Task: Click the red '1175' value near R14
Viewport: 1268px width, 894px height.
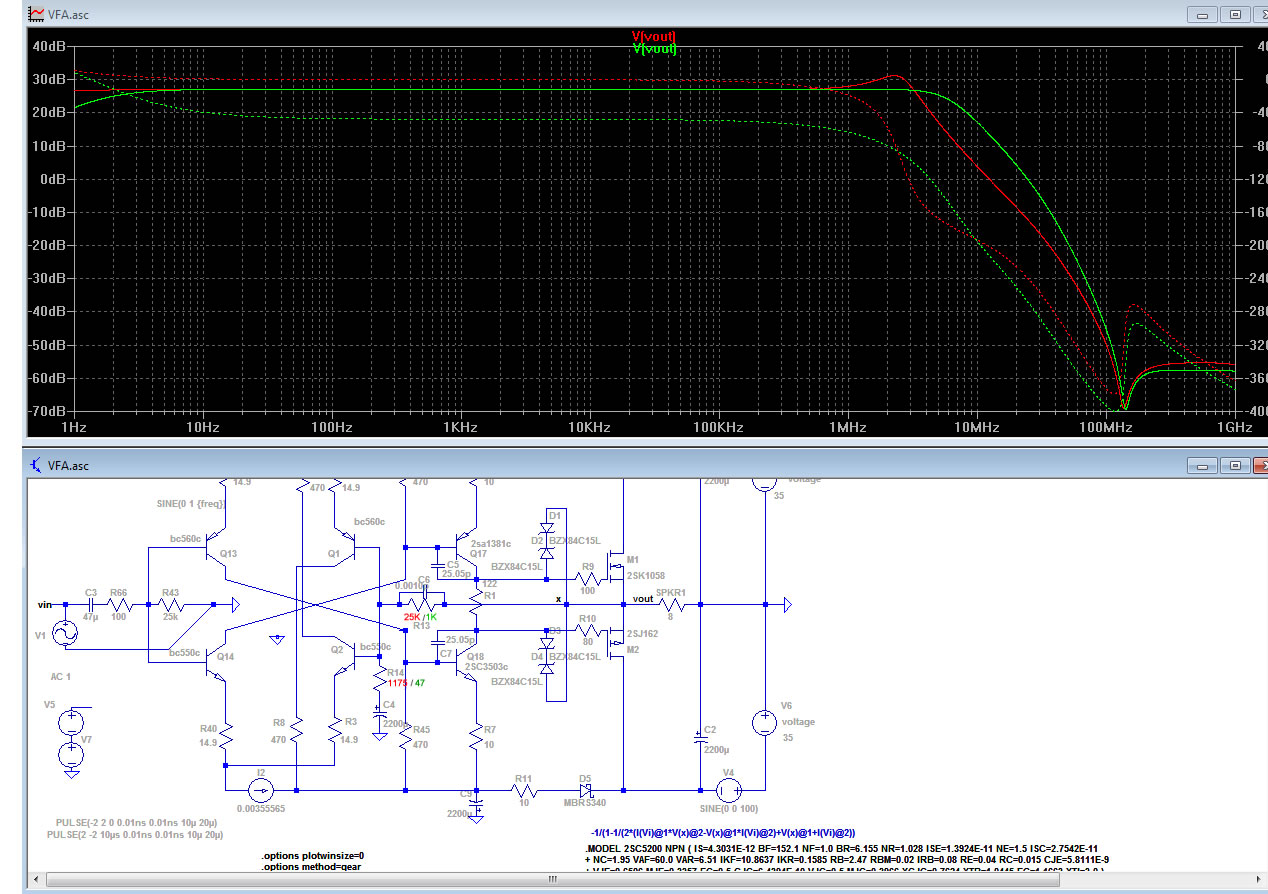Action: (x=397, y=683)
